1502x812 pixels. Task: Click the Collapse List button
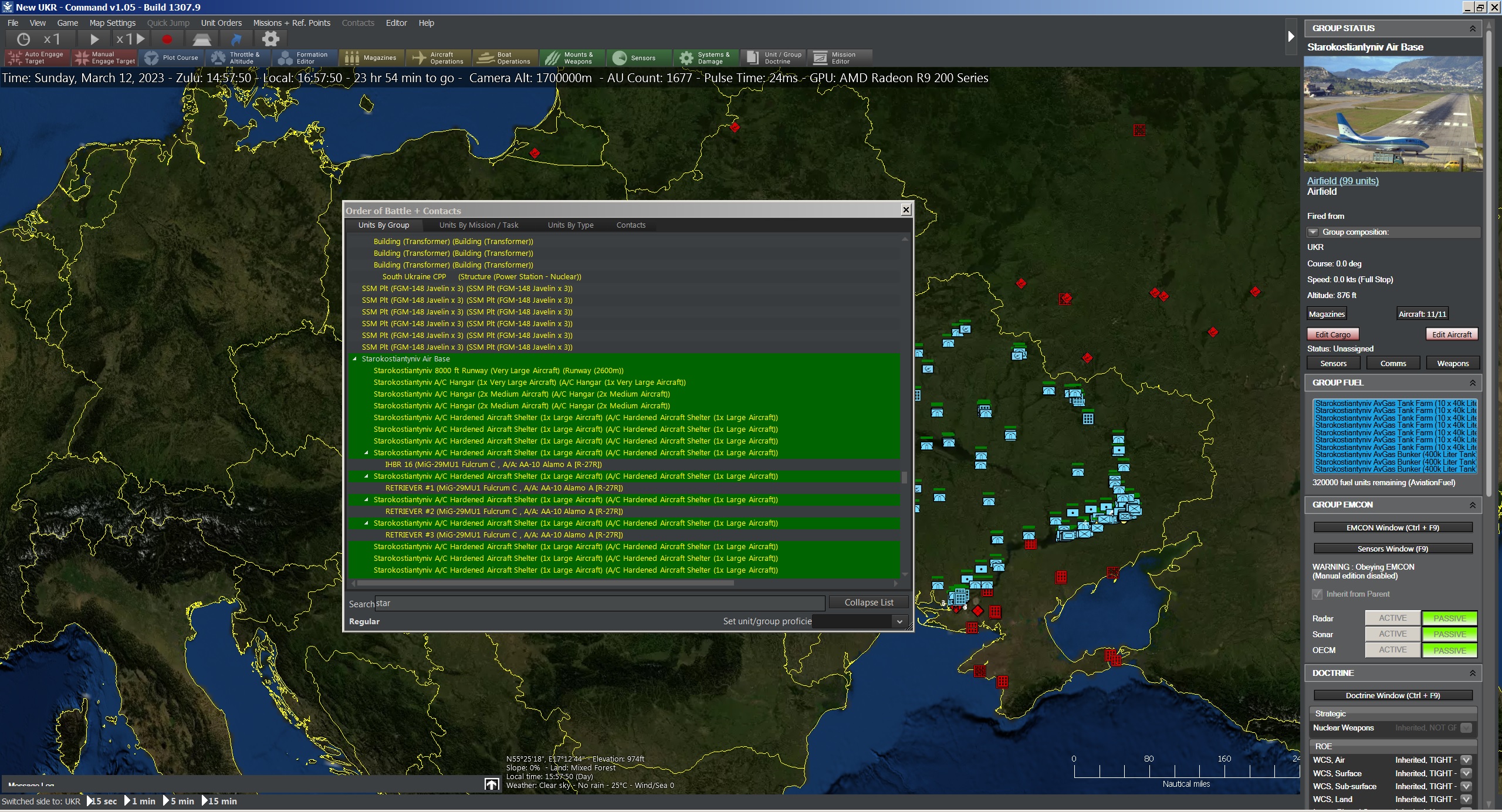coord(868,603)
